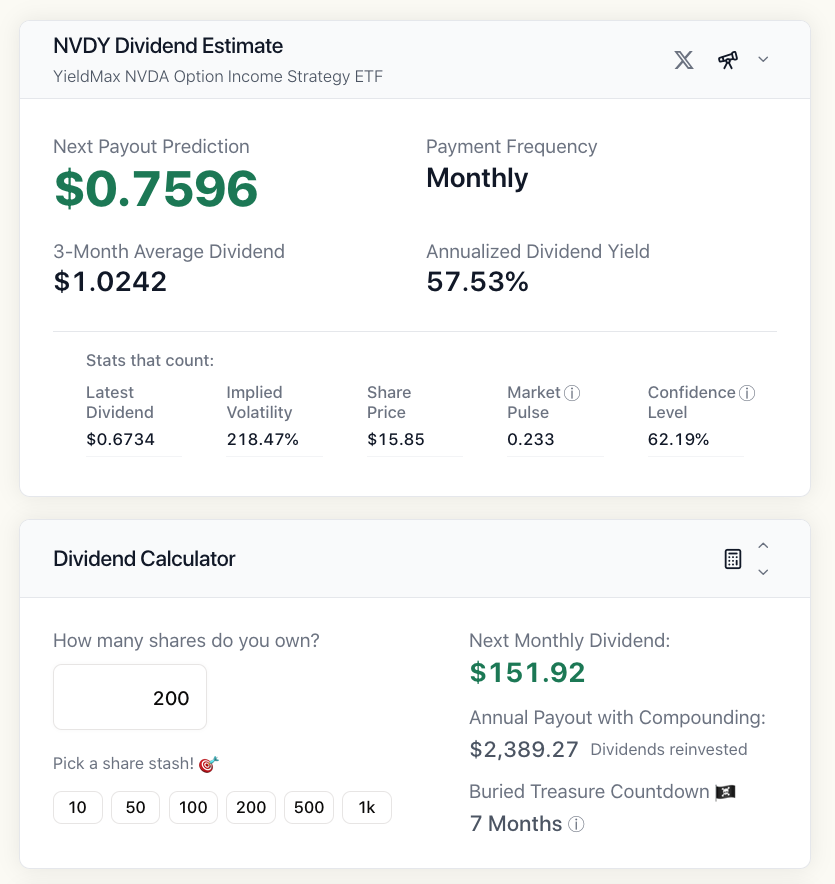Click the Implied Volatility value 218.47%
This screenshot has height=884, width=835.
pyautogui.click(x=263, y=439)
